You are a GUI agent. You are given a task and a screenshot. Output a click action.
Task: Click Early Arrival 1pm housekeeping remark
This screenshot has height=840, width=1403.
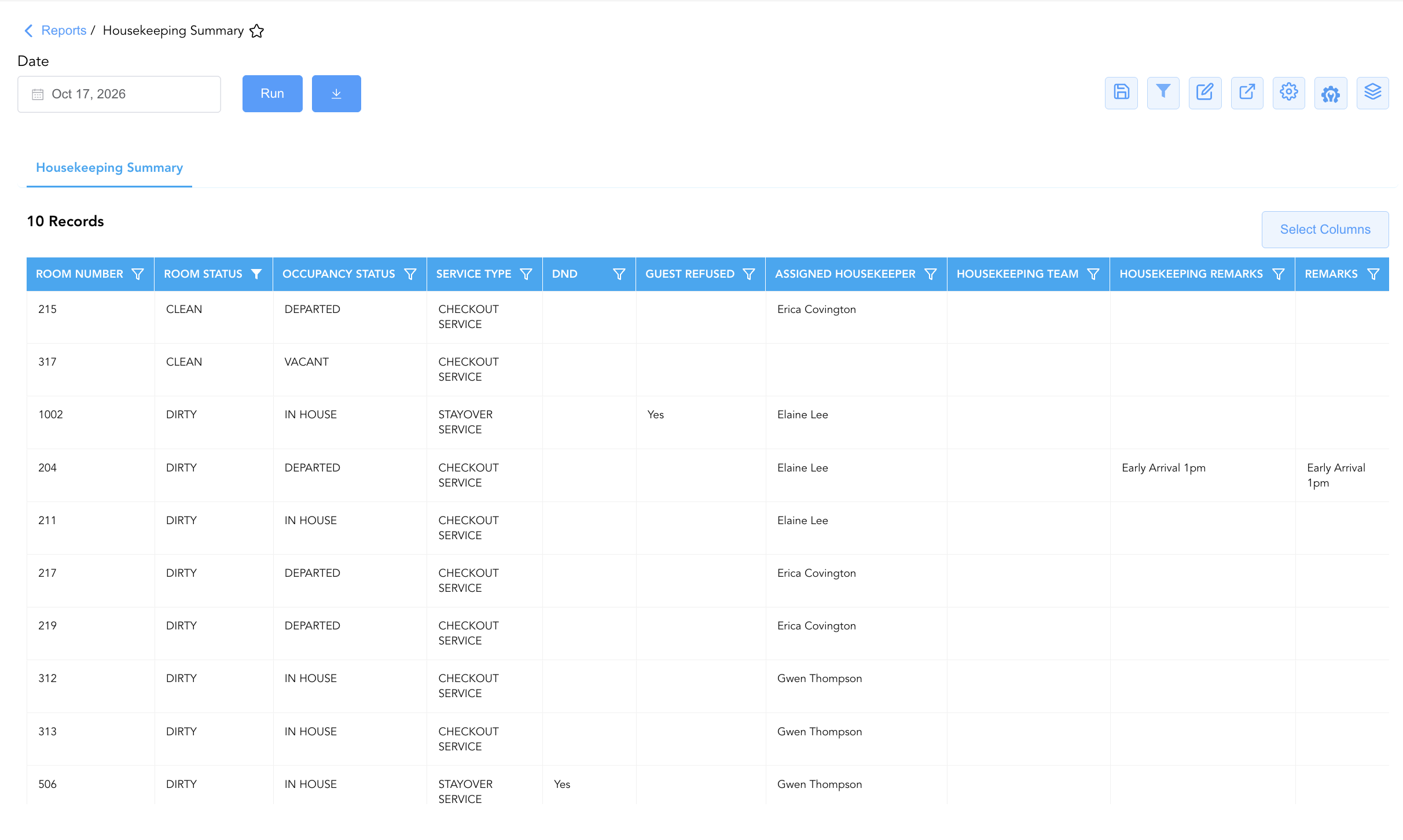click(1163, 468)
